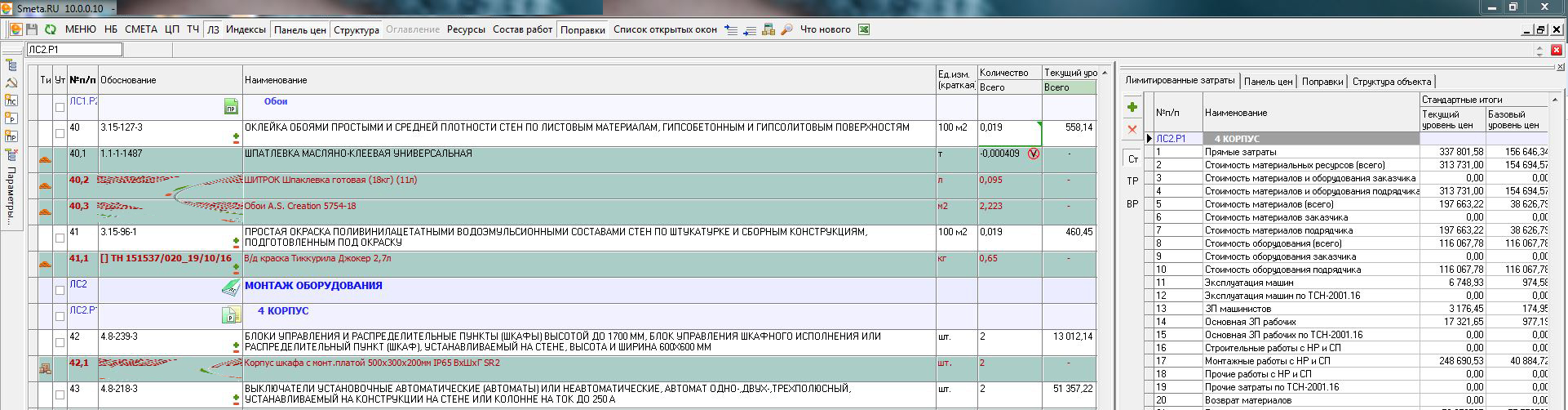Tick the checkbox for row 40

[x=60, y=133]
